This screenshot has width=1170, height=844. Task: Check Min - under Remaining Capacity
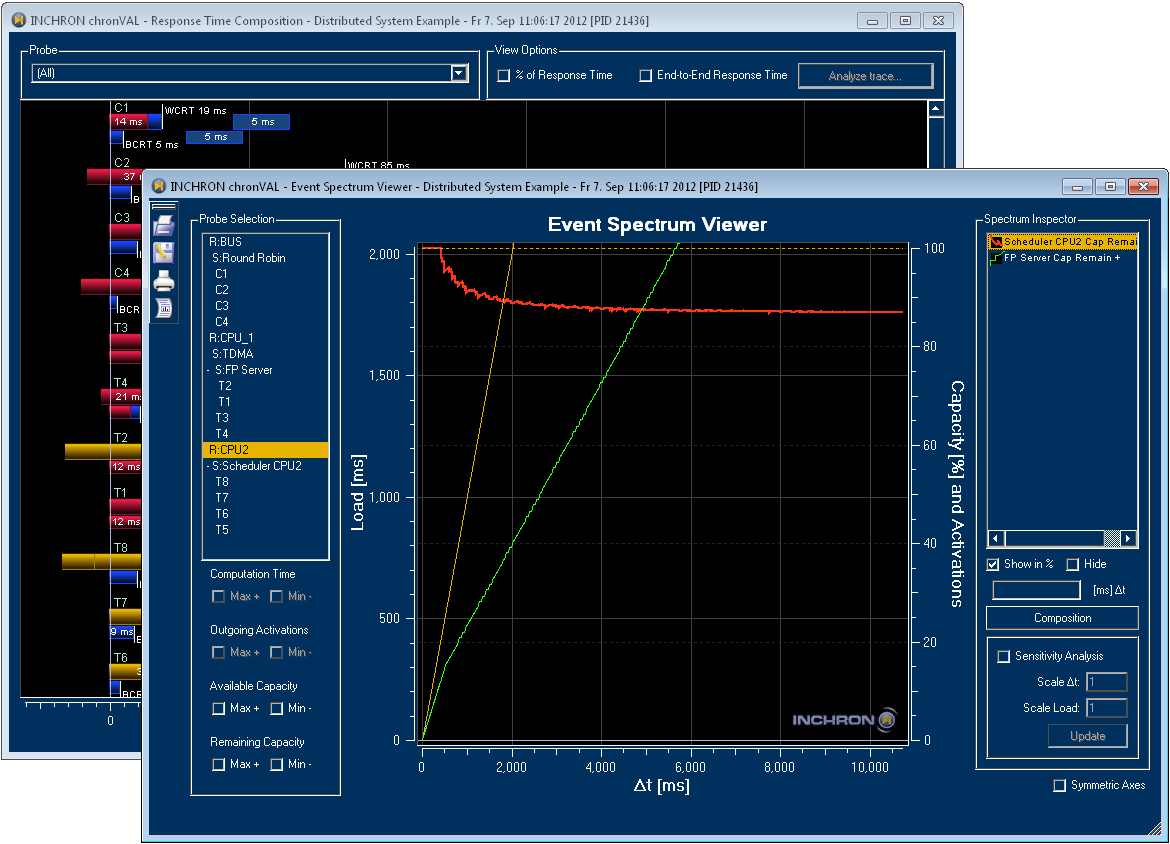point(277,764)
